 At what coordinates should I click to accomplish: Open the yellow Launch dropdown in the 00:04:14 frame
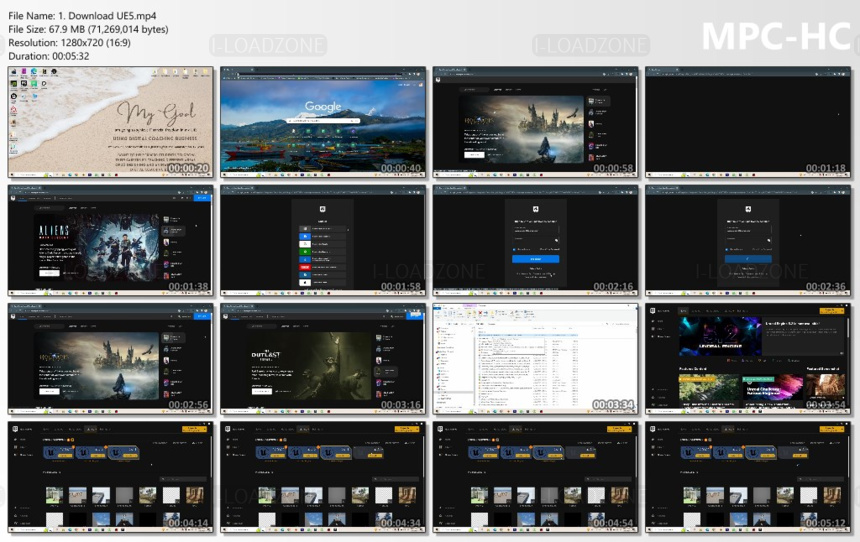coord(194,429)
